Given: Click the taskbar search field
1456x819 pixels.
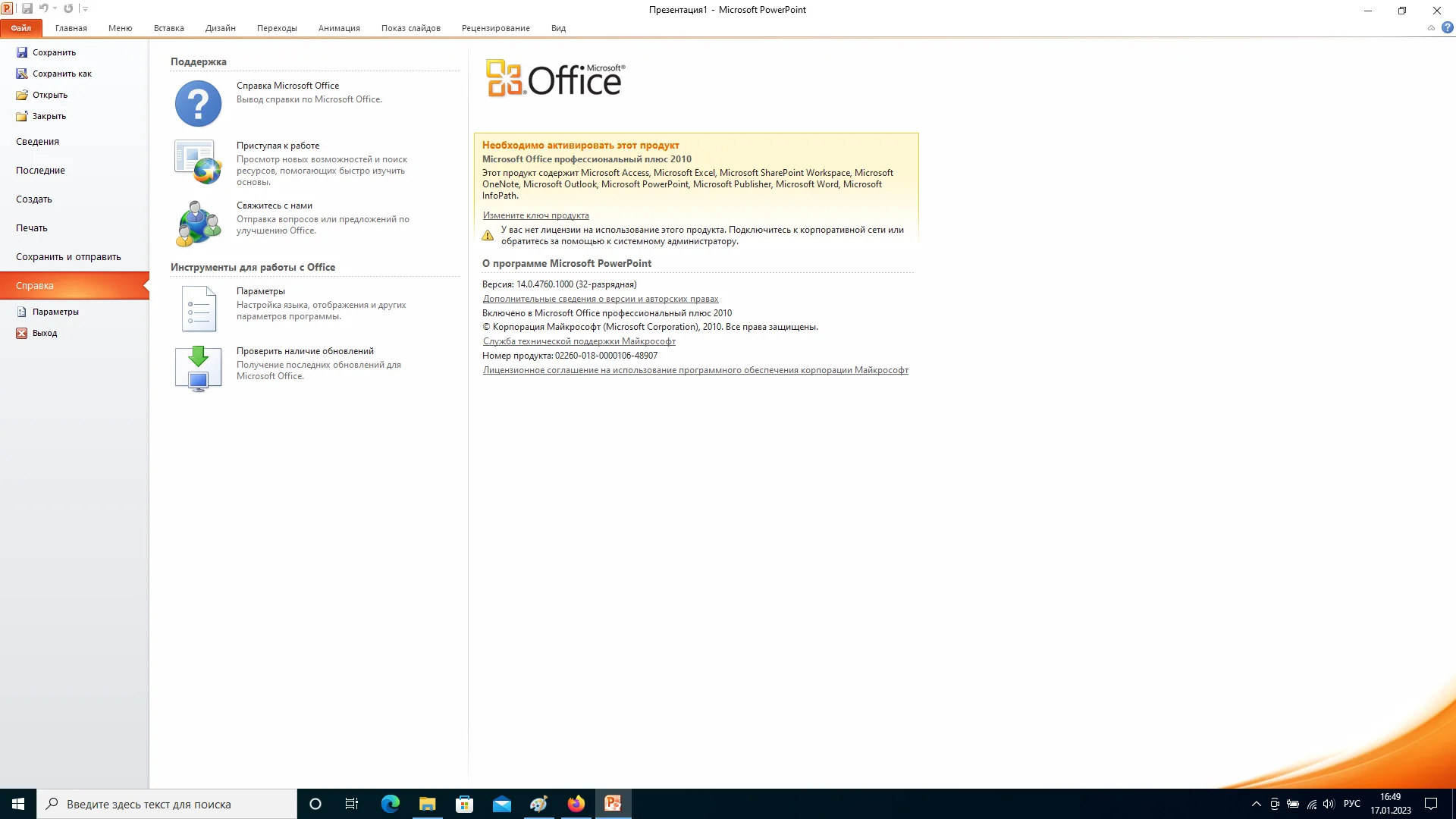Looking at the screenshot, I should coord(167,804).
